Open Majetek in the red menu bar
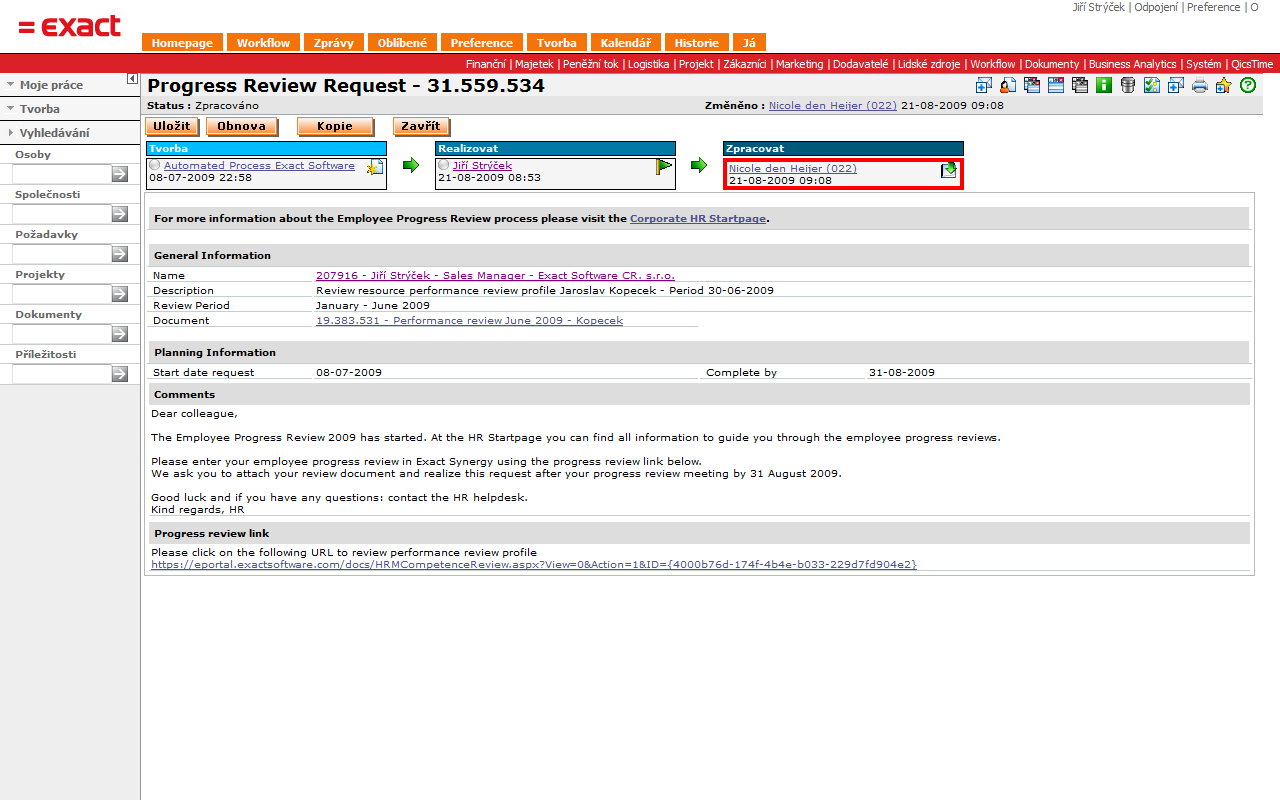The height and width of the screenshot is (800, 1280). (534, 64)
